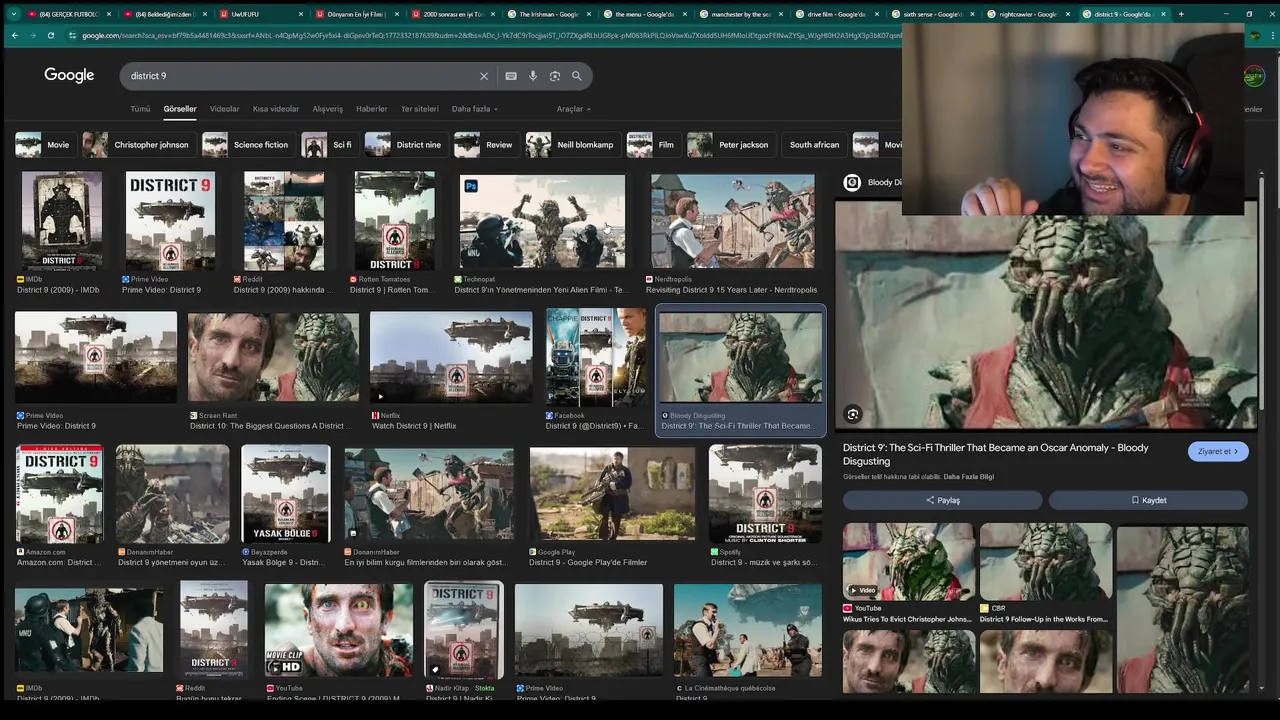1280x720 pixels.
Task: Select the 'Videolar' search tab
Action: pyautogui.click(x=224, y=109)
